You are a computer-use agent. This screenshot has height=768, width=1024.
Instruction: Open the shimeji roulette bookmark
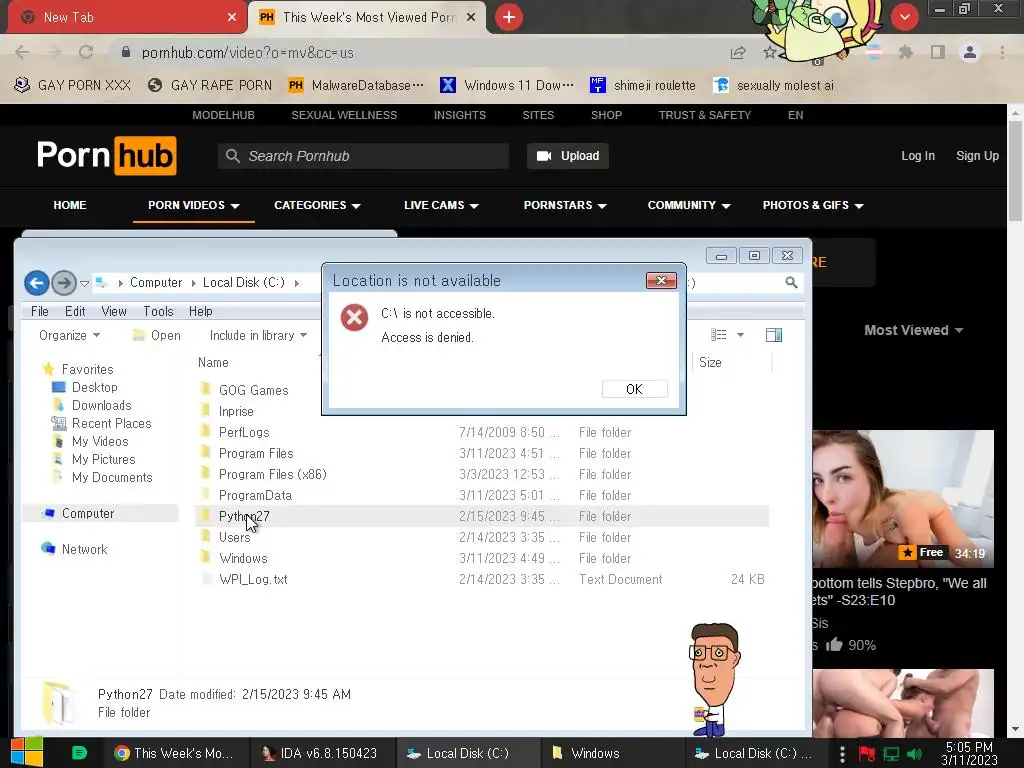coord(643,86)
